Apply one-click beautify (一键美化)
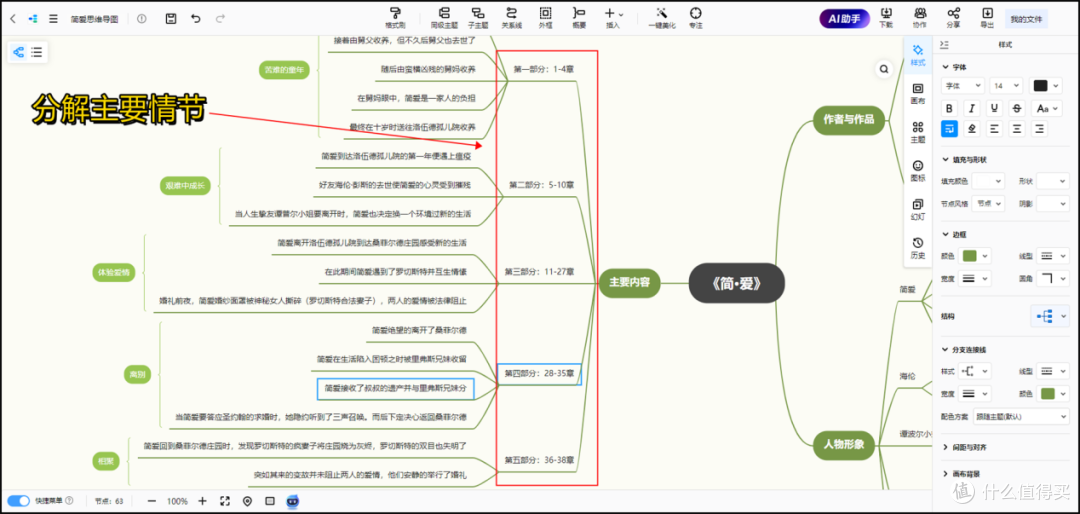Image resolution: width=1080 pixels, height=514 pixels. tap(662, 17)
